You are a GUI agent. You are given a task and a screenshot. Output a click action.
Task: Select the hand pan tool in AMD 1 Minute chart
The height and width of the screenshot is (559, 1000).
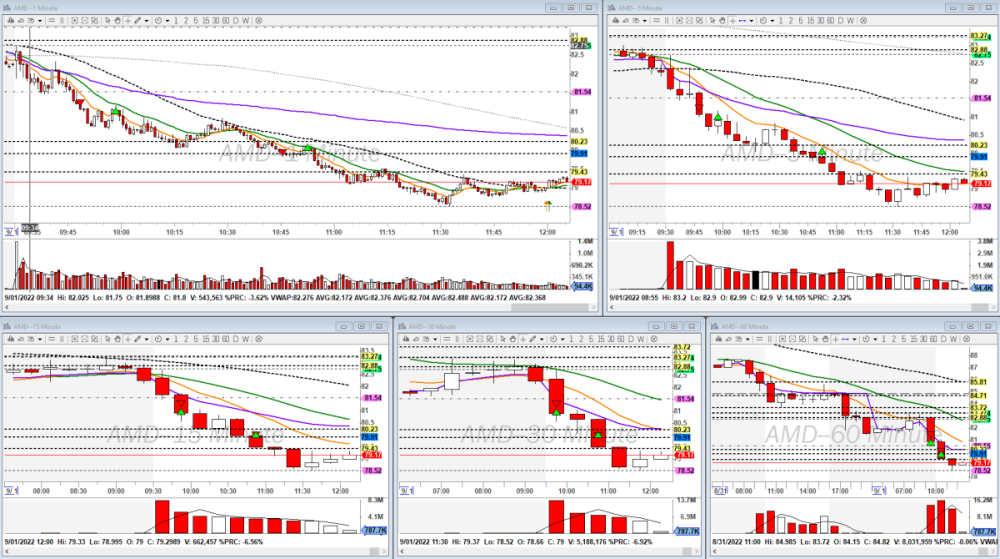point(117,20)
